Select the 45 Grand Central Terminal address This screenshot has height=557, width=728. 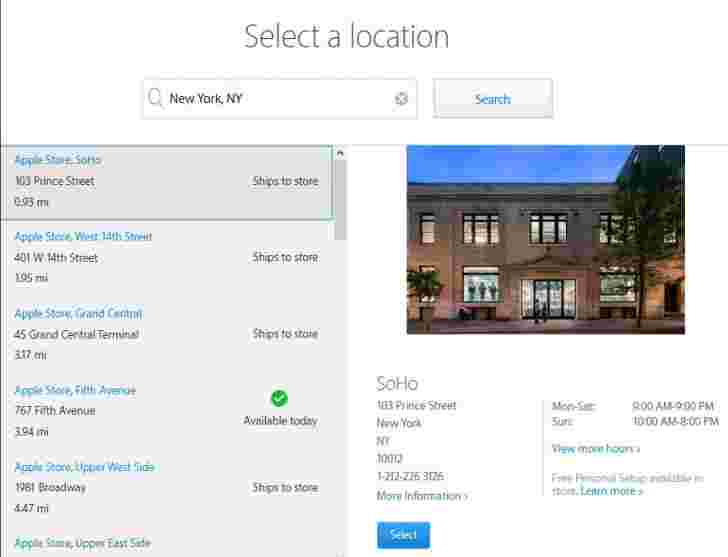click(77, 334)
